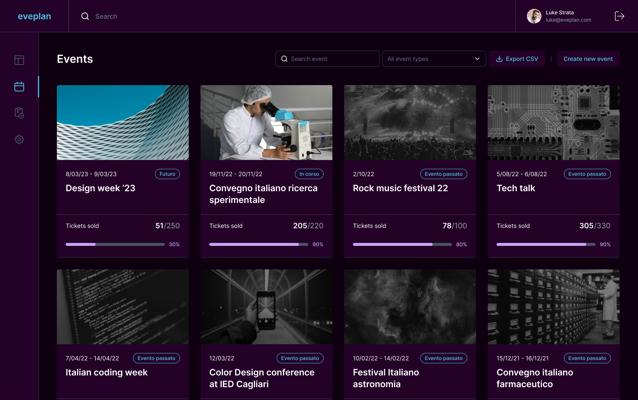Click magnifier icon in Search event field

284,59
